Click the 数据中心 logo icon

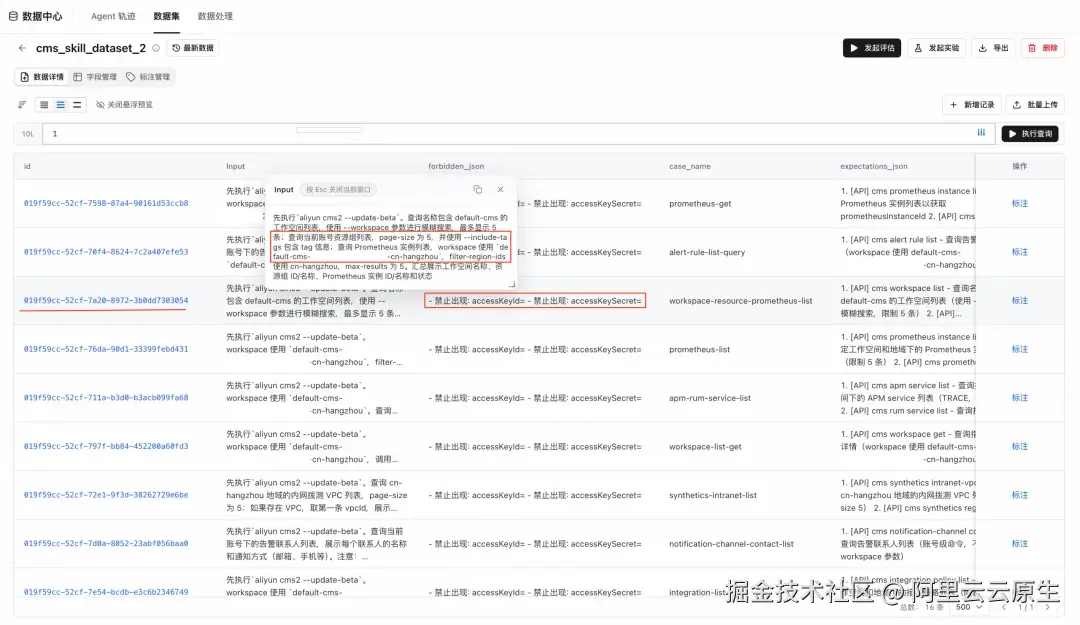coord(13,16)
